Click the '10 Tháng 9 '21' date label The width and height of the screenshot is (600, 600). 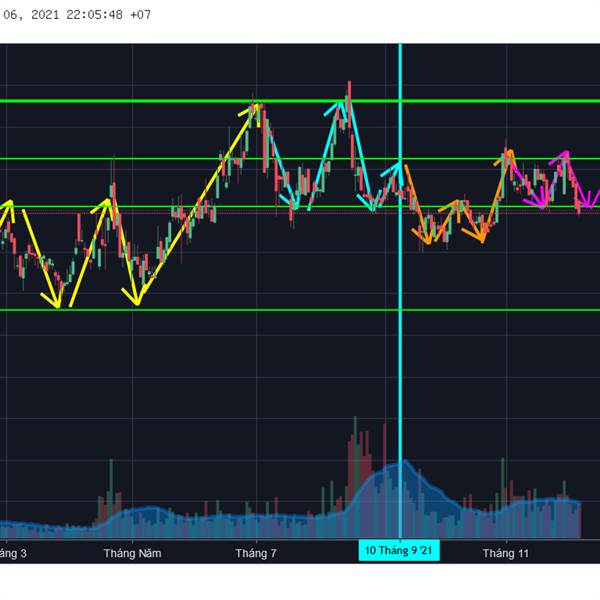[x=399, y=550]
